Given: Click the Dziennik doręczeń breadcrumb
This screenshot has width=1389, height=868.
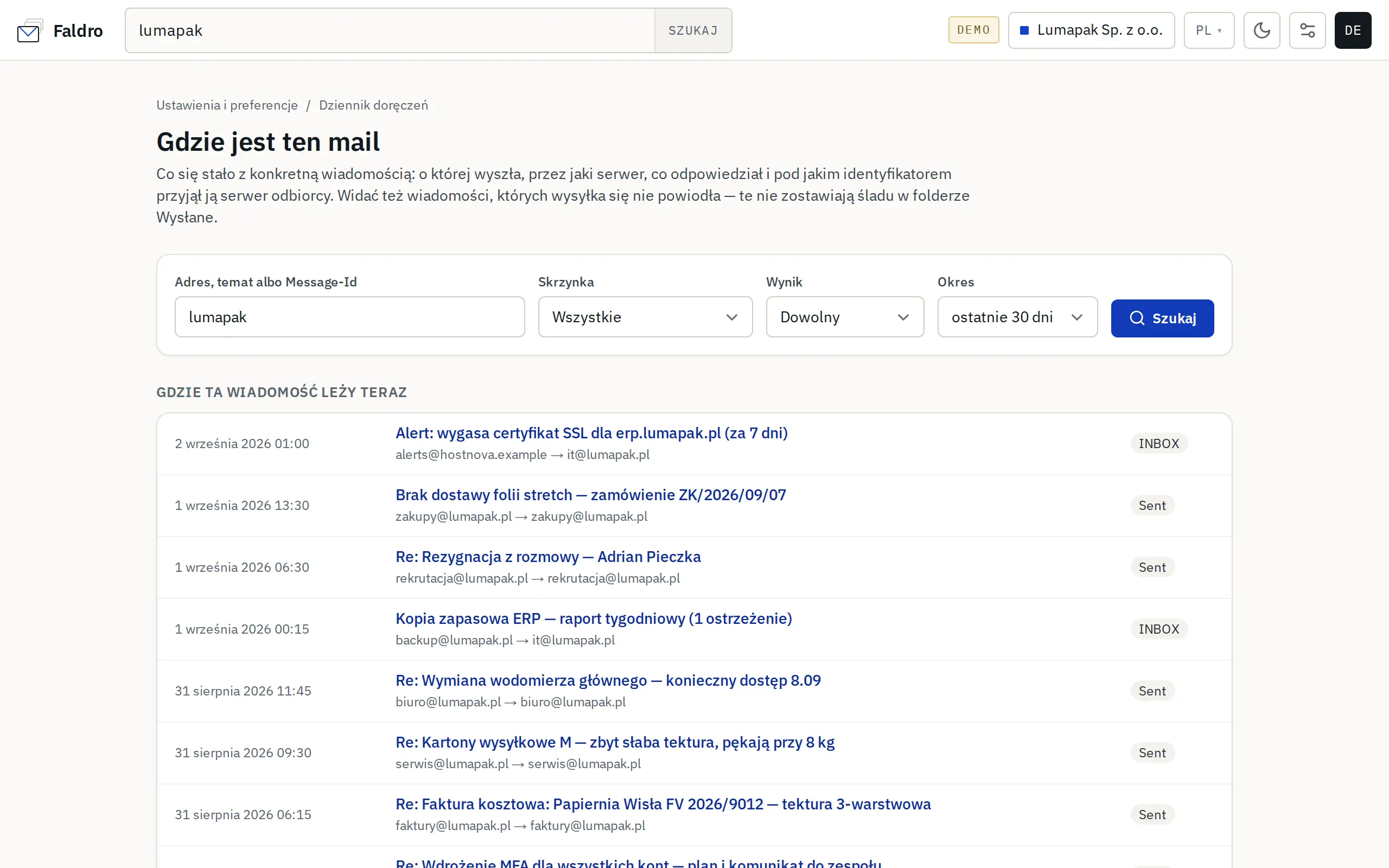Looking at the screenshot, I should [x=373, y=105].
